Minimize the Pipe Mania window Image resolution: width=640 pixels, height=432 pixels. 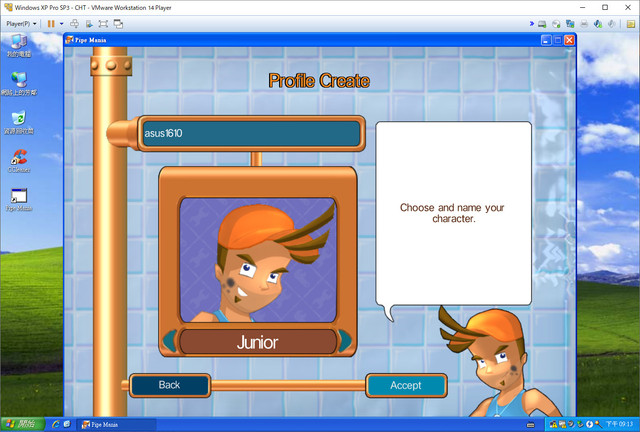click(x=546, y=40)
